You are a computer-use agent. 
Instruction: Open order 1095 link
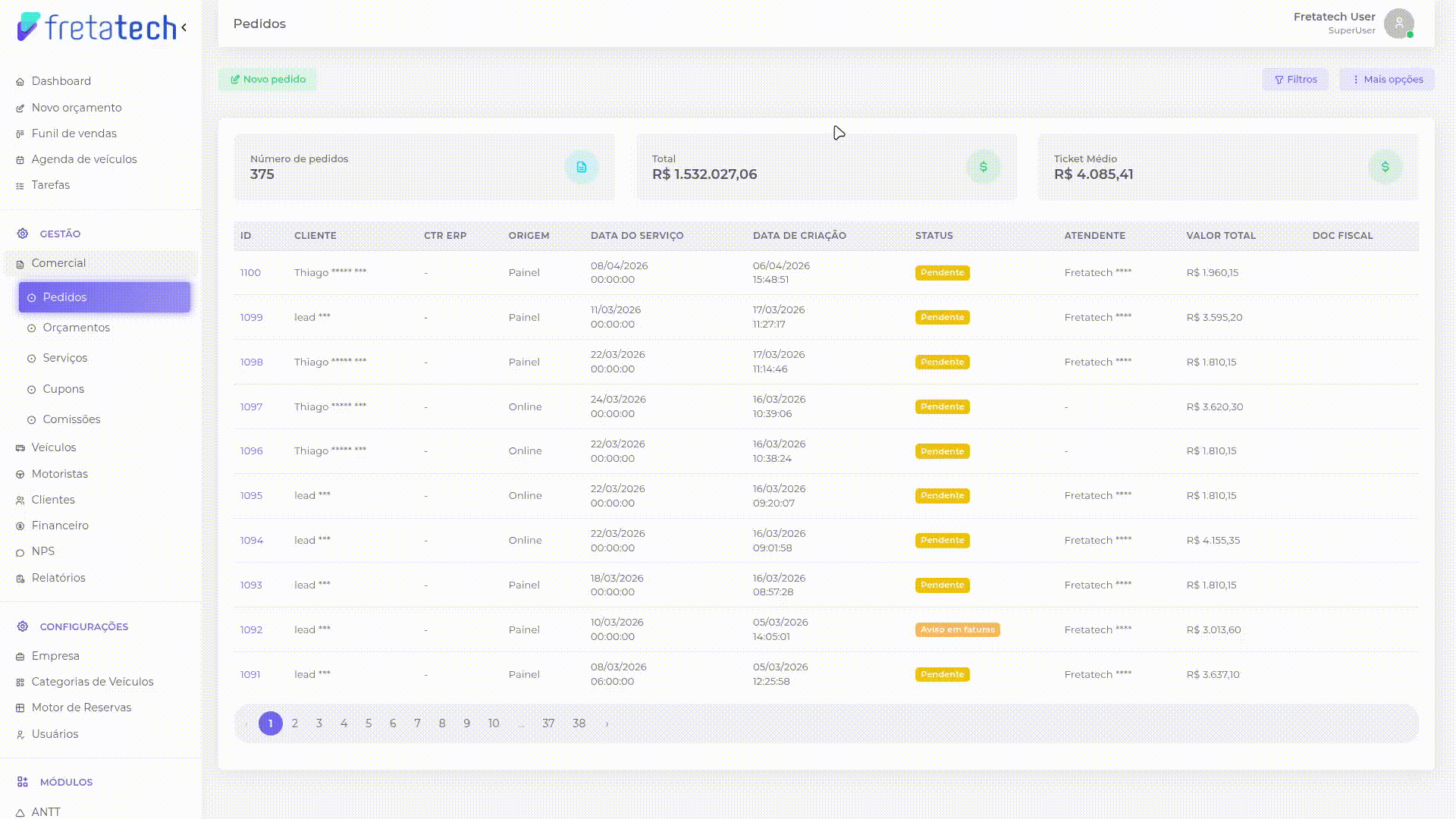pos(251,496)
